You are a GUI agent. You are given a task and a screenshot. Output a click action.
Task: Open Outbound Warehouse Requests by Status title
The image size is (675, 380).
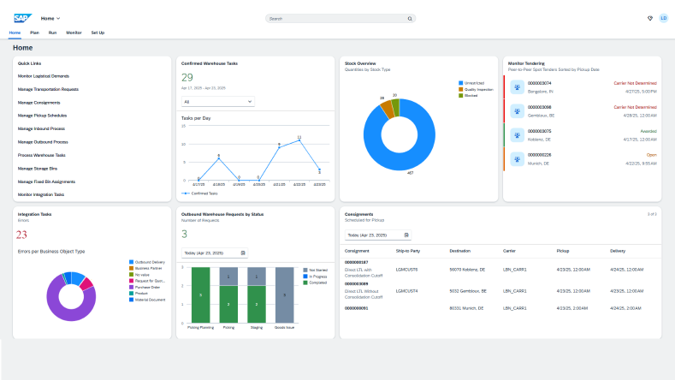pyautogui.click(x=222, y=214)
